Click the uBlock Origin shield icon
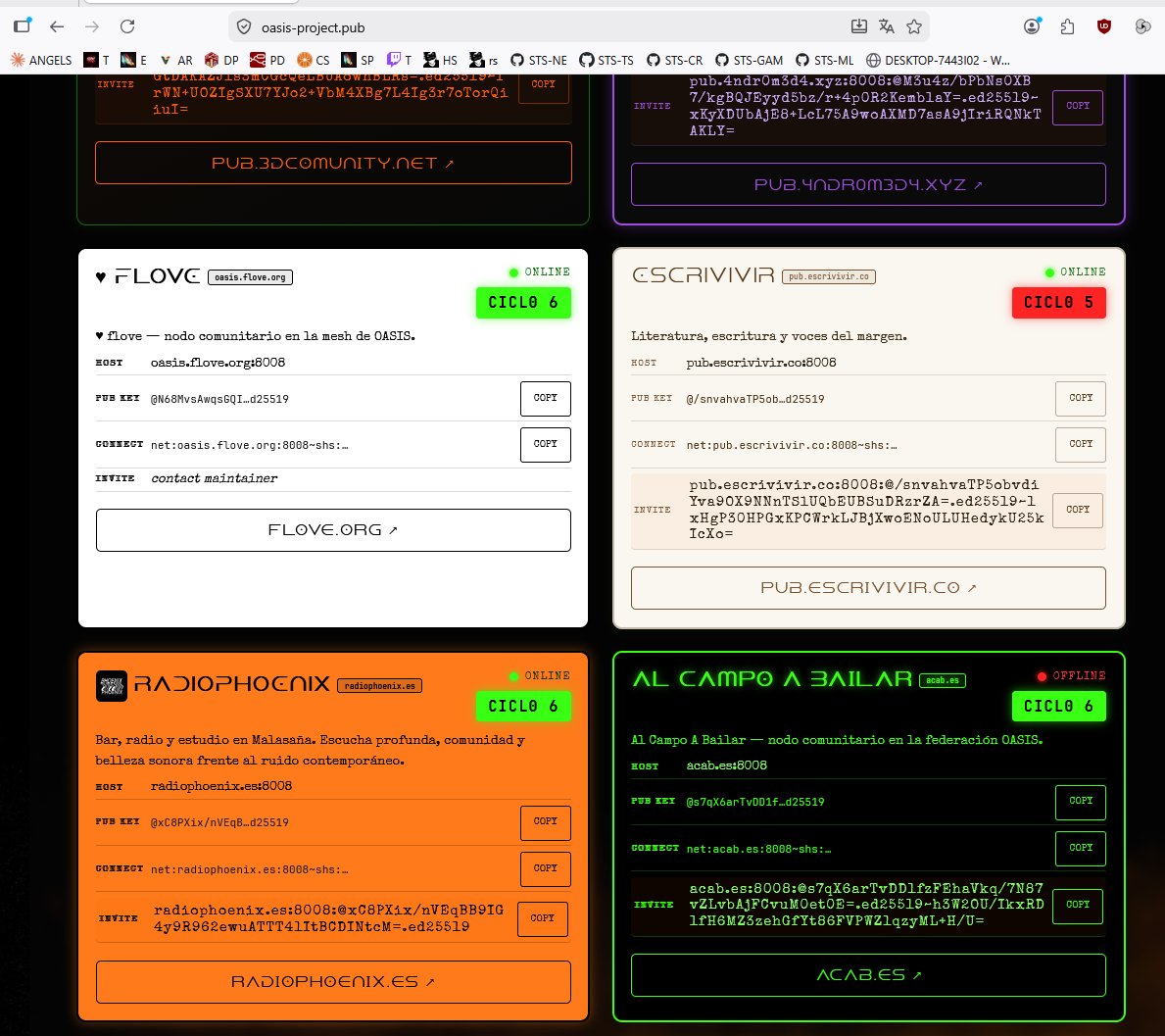The height and width of the screenshot is (1036, 1165). (1104, 26)
